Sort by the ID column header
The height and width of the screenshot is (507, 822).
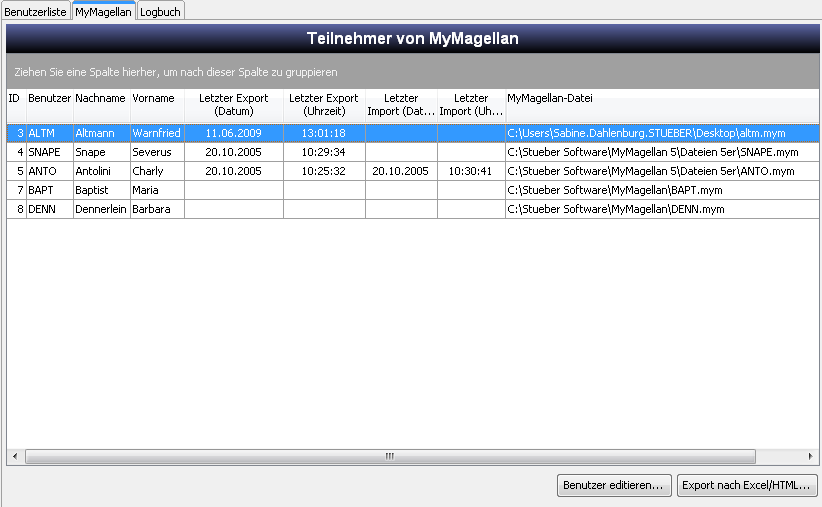(16, 105)
